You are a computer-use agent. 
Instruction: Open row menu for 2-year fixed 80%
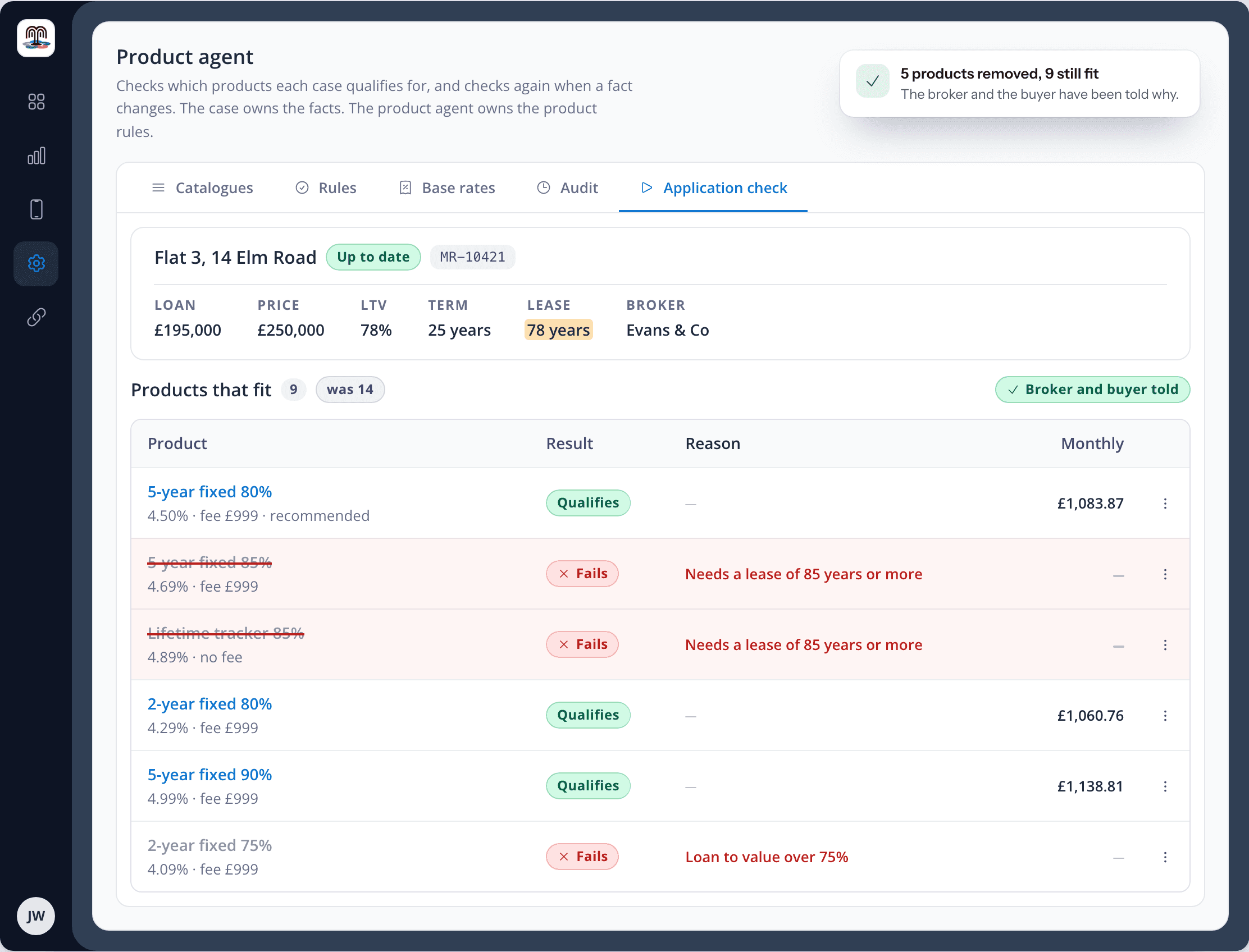(x=1165, y=716)
